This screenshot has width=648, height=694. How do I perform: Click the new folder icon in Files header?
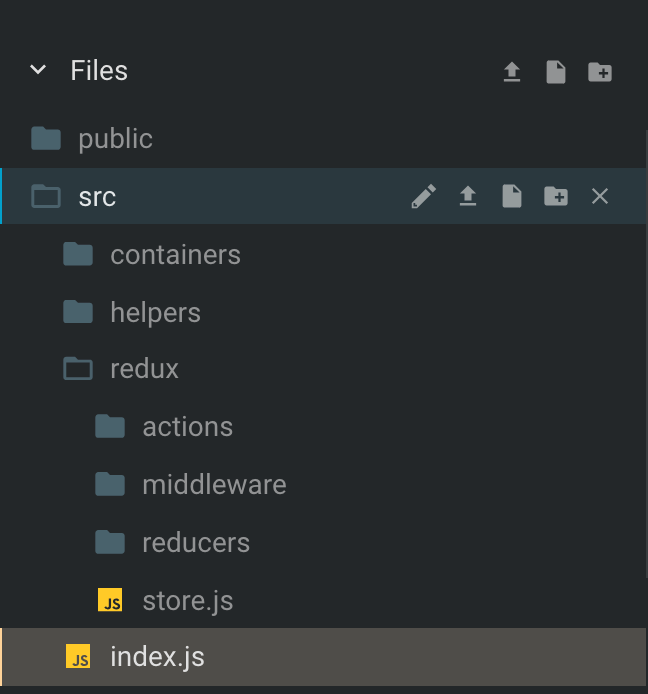tap(600, 72)
